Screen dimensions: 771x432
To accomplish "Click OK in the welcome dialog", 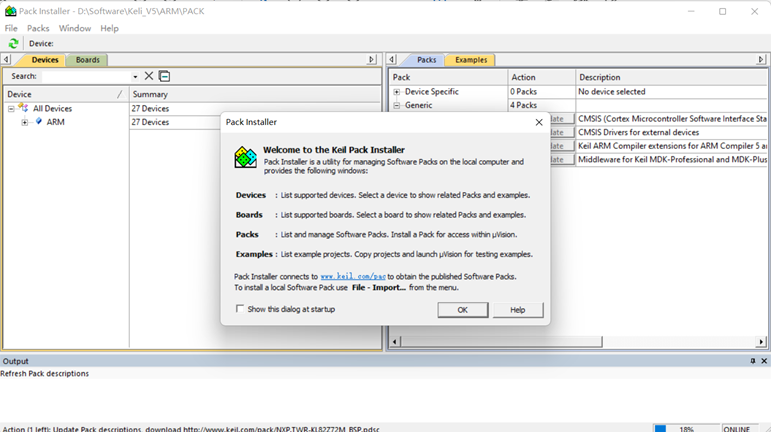I will (x=463, y=310).
